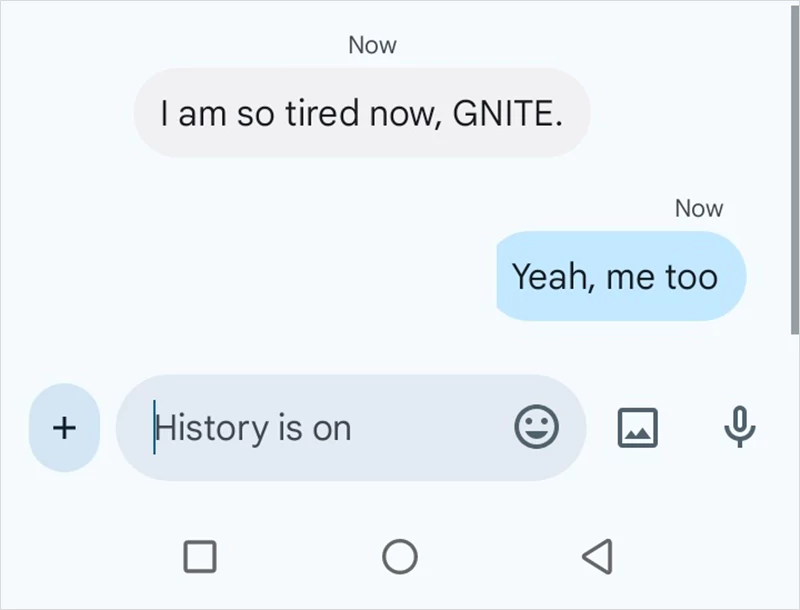
Task: Tap the I am so tired now, GNITE. bubble
Action: (x=362, y=112)
